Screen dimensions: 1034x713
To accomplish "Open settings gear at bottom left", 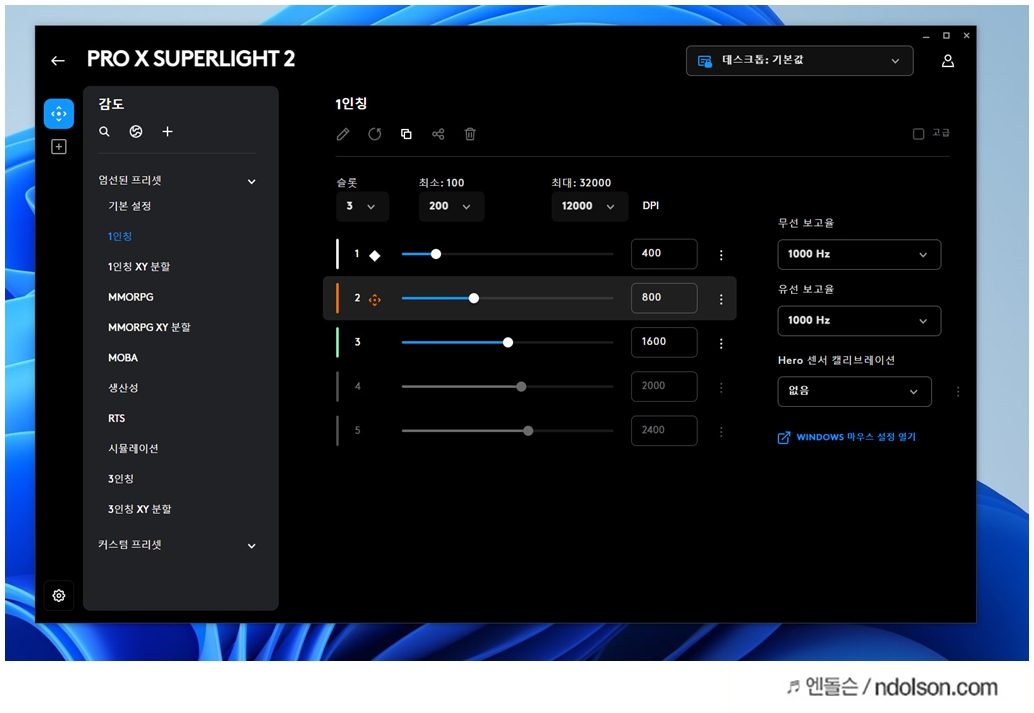I will click(59, 596).
